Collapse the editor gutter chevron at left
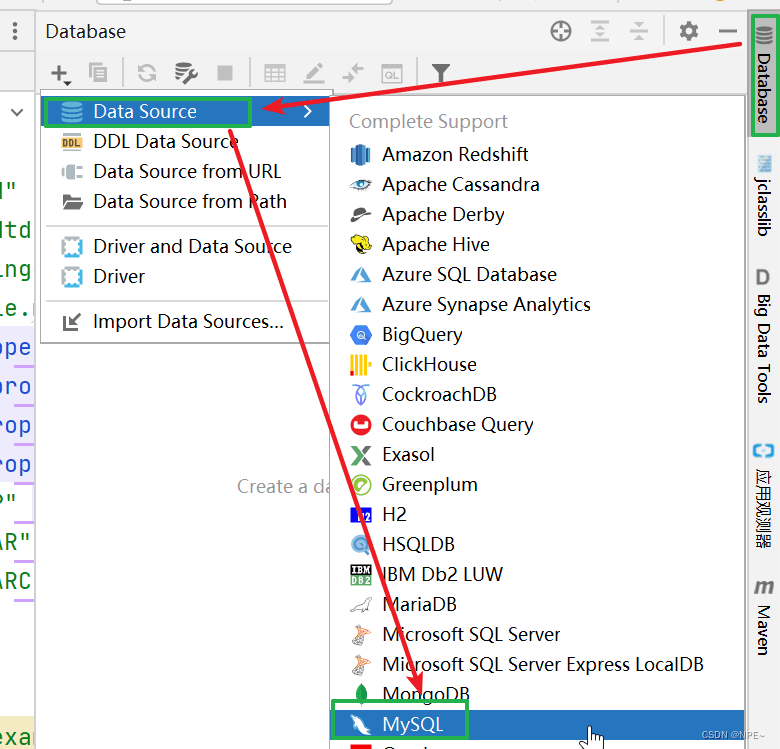The height and width of the screenshot is (749, 780). (x=17, y=112)
